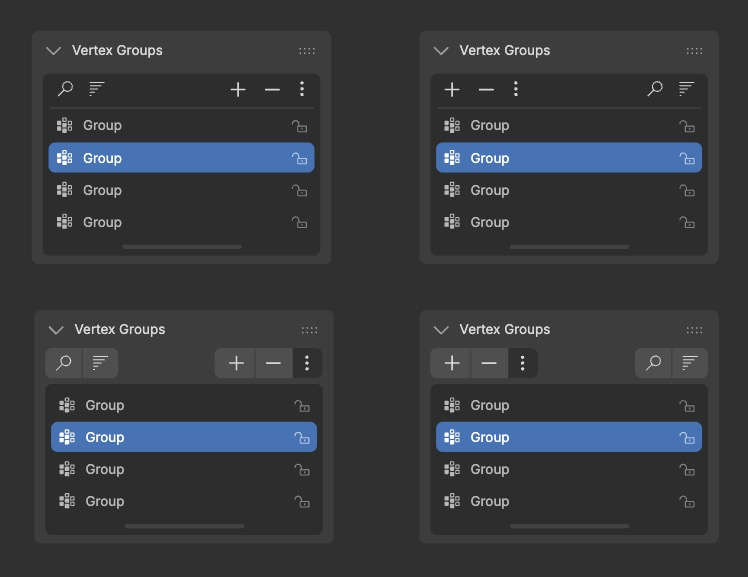Select the third Group row in top-left panel
Image resolution: width=748 pixels, height=577 pixels.
tap(181, 190)
